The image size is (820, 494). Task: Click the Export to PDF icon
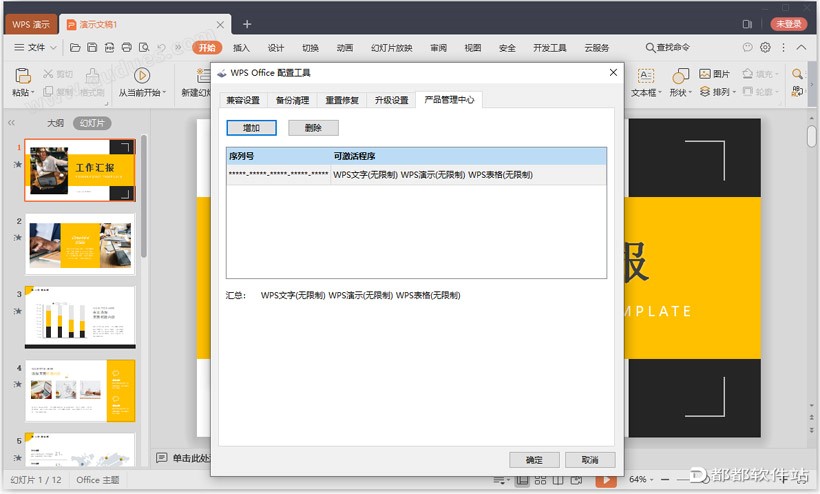(109, 48)
